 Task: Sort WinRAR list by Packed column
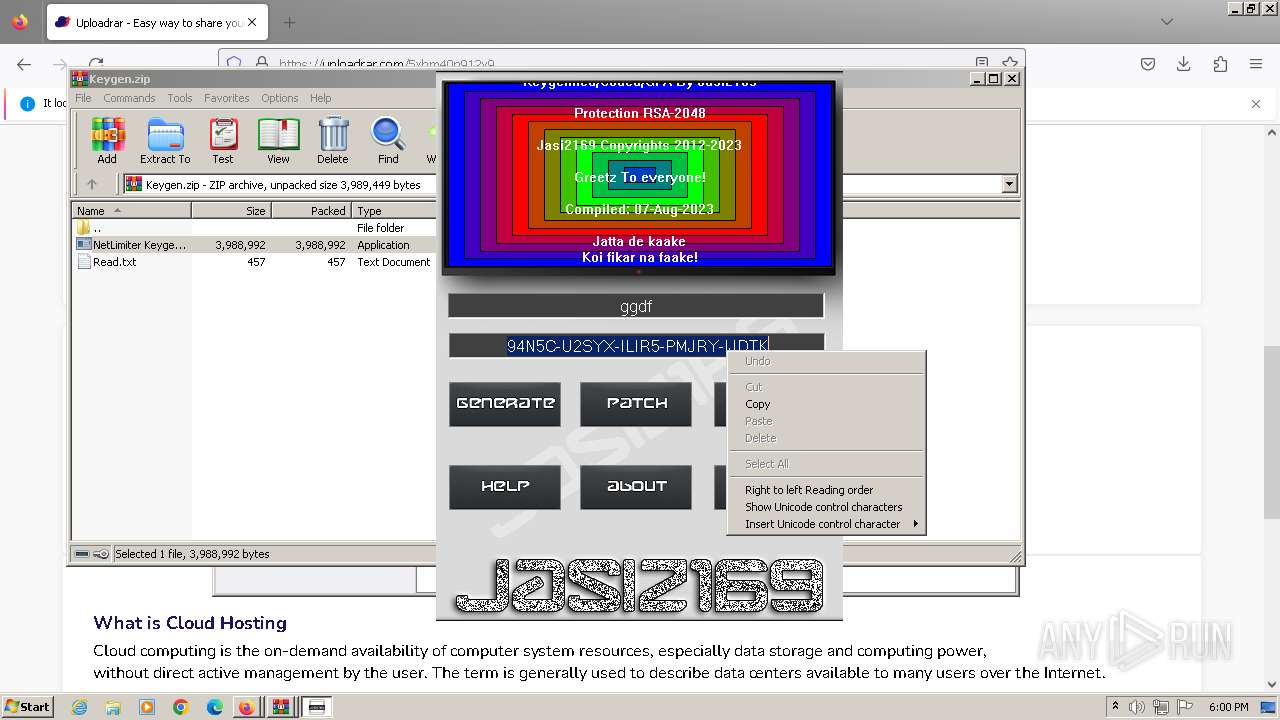[x=311, y=211]
